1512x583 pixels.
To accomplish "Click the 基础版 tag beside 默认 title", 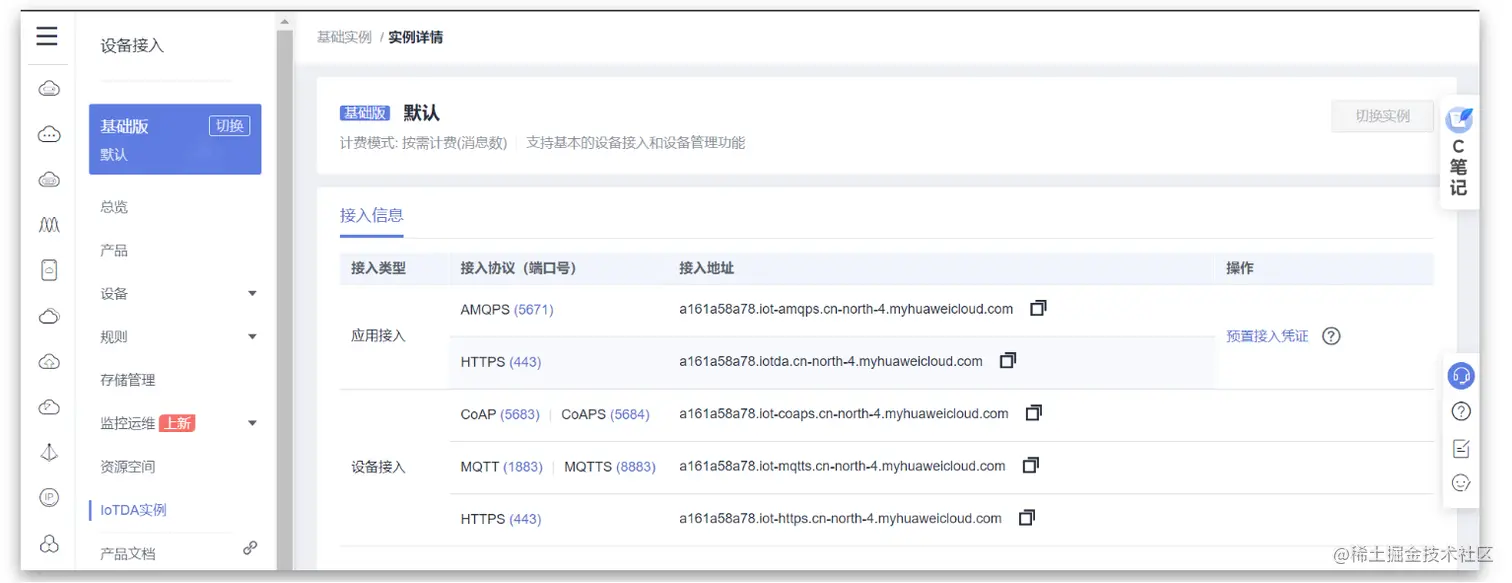I will coord(364,113).
